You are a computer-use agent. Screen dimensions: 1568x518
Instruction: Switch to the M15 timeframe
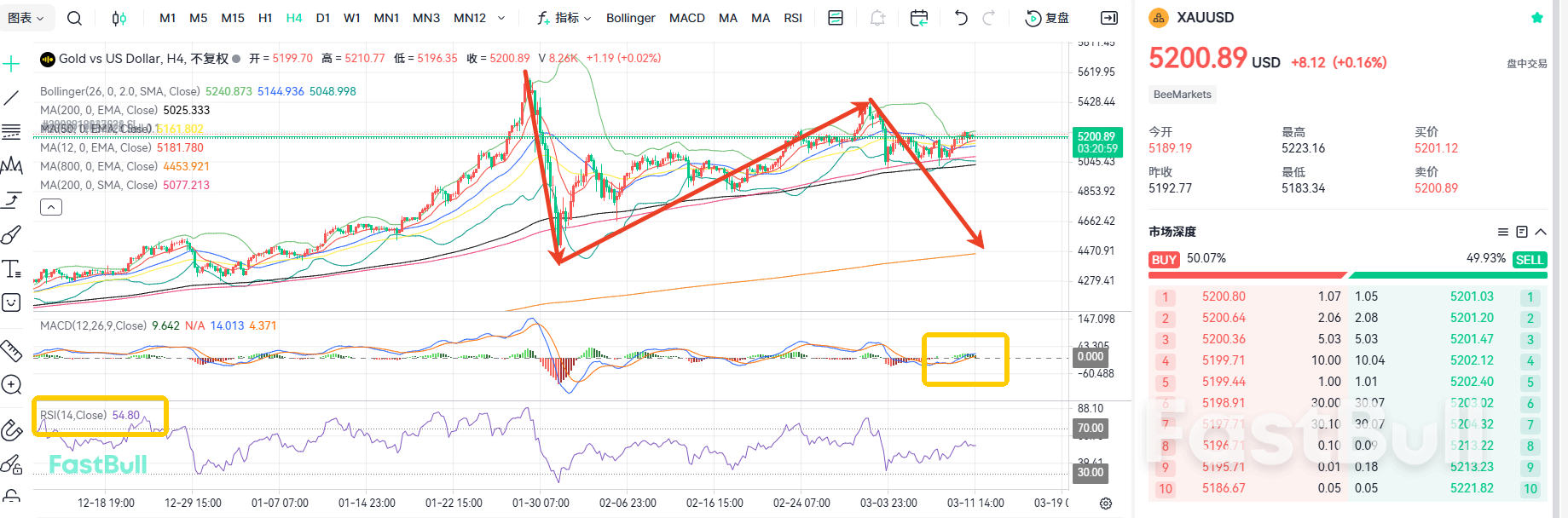click(233, 18)
